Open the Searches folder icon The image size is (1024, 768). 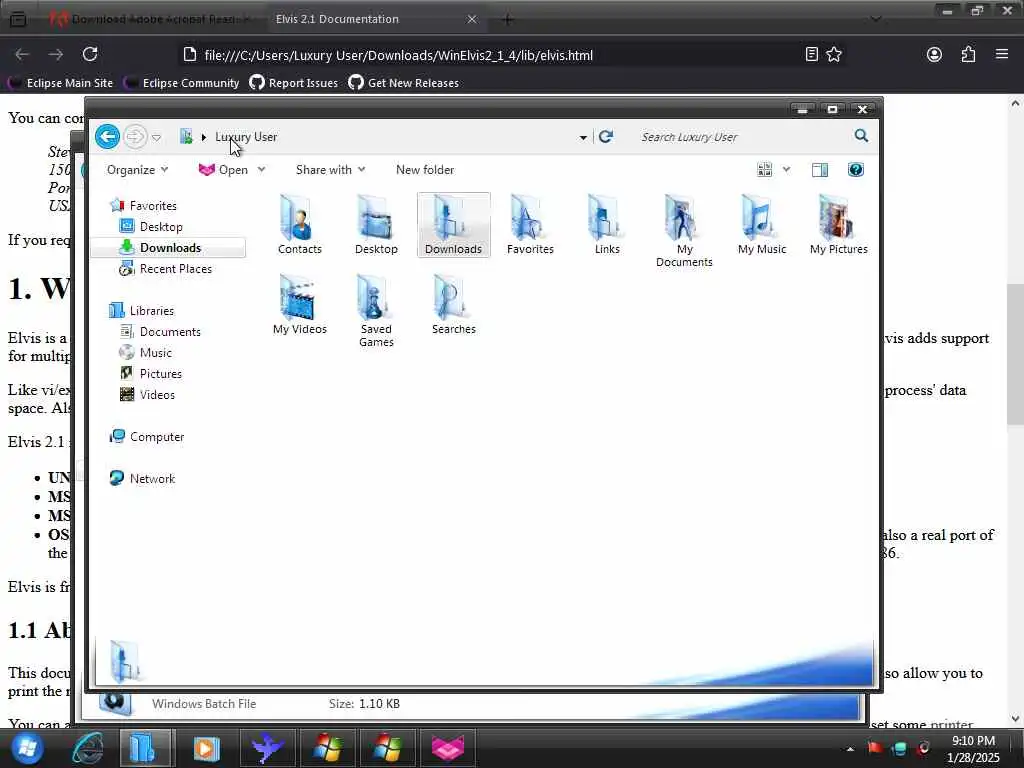click(453, 305)
